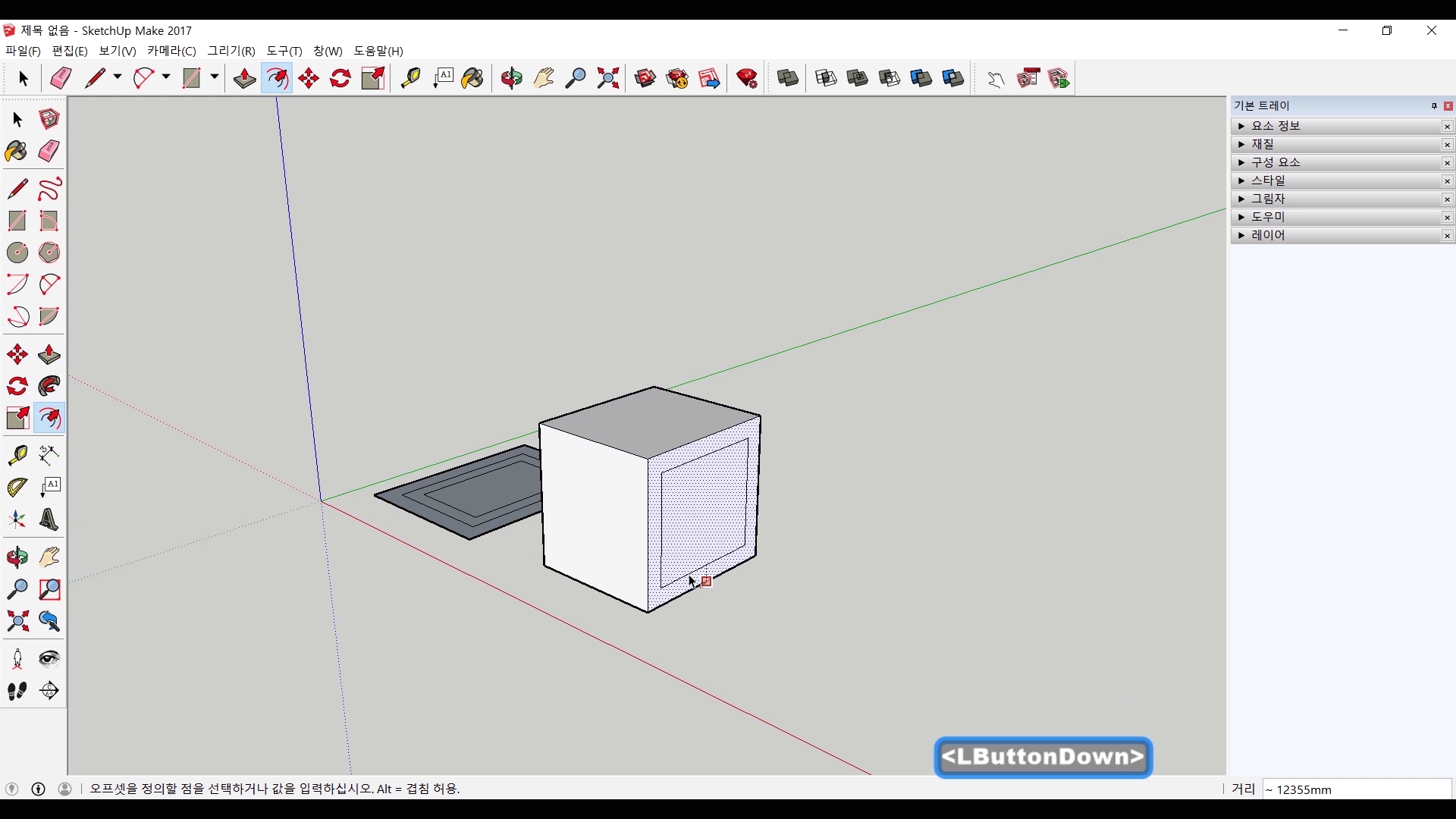Click the 거리 measurement input field
Viewport: 1456px width, 819px height.
1356,789
